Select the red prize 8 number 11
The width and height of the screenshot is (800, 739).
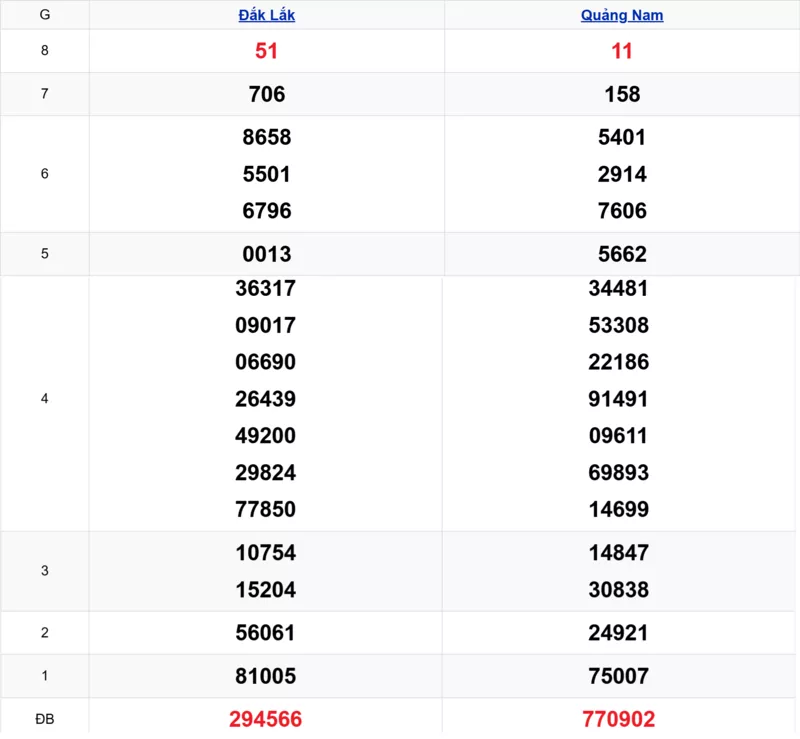(621, 51)
